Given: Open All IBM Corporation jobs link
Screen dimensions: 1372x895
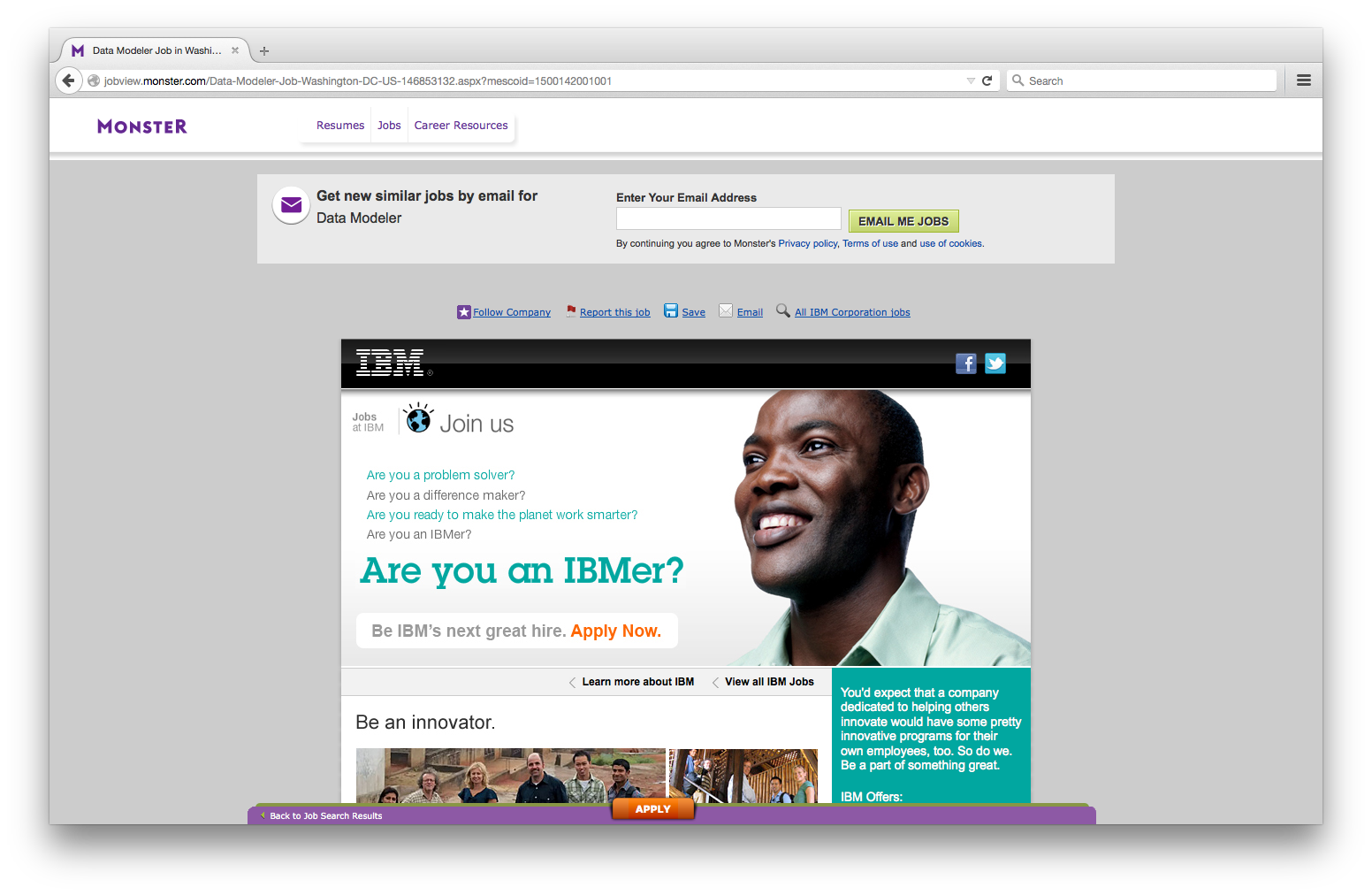Looking at the screenshot, I should pyautogui.click(x=852, y=312).
